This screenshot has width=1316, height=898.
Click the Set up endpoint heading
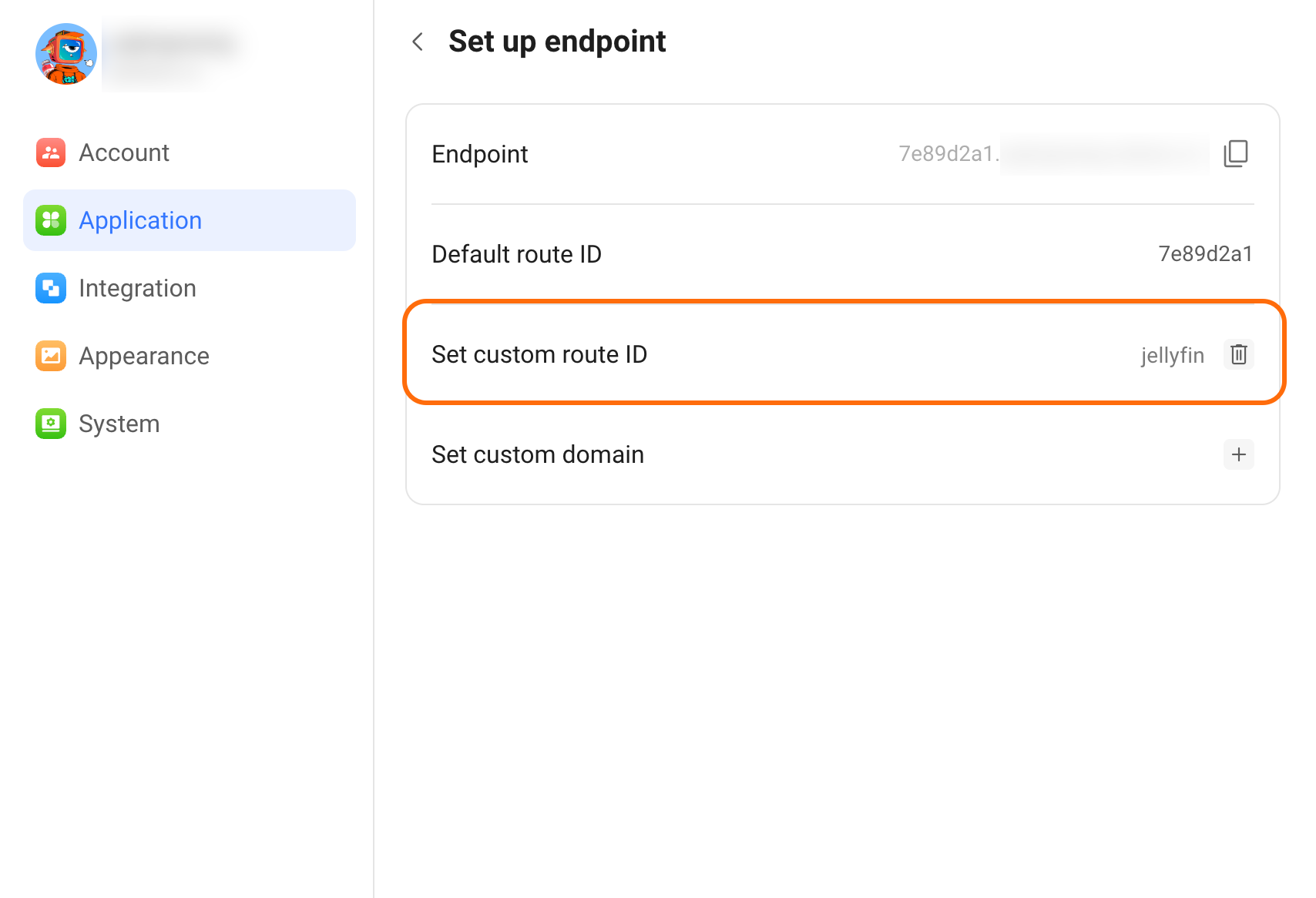[557, 42]
